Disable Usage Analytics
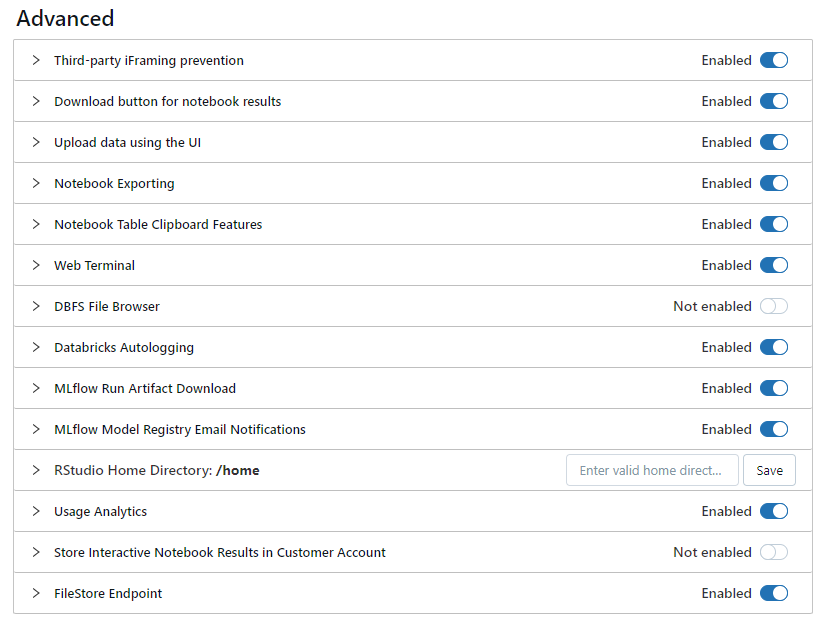 (x=774, y=511)
